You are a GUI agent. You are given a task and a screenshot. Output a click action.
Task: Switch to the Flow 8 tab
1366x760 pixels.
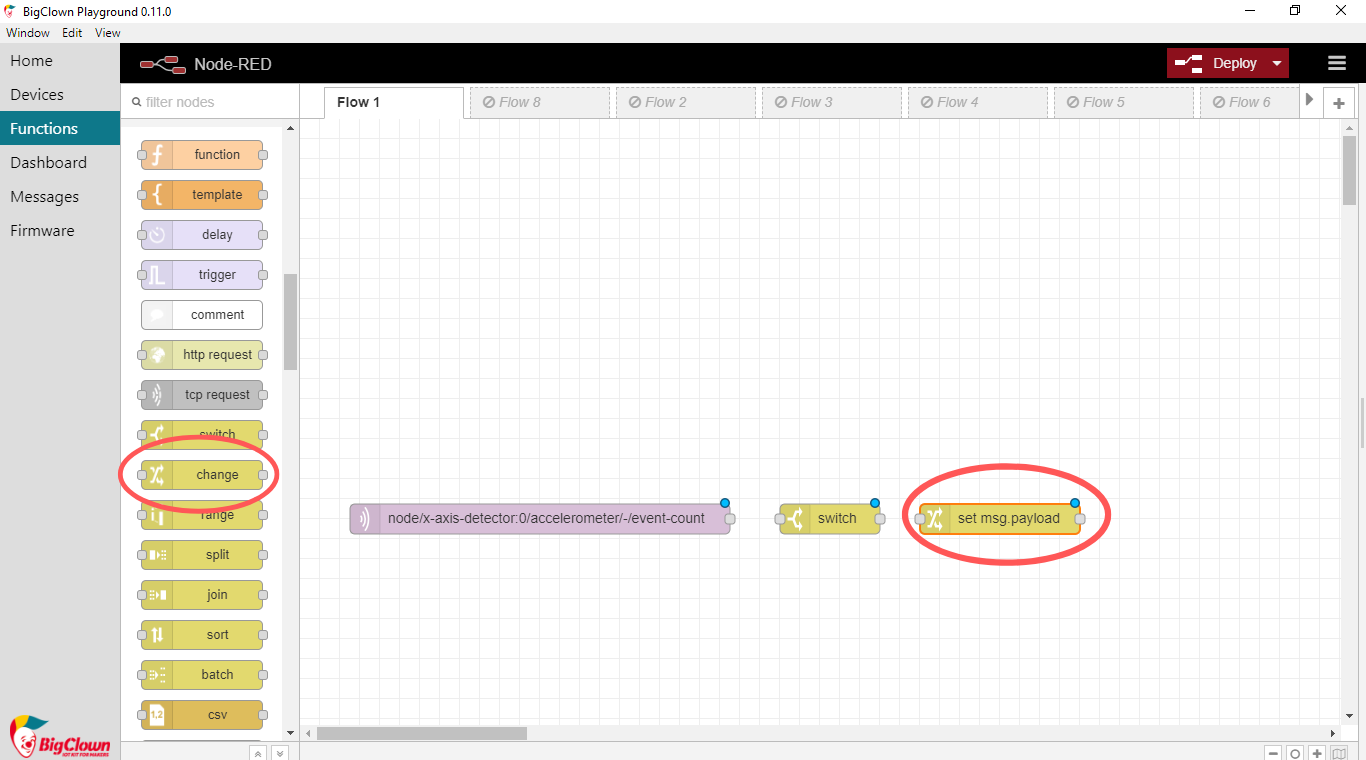coord(540,102)
